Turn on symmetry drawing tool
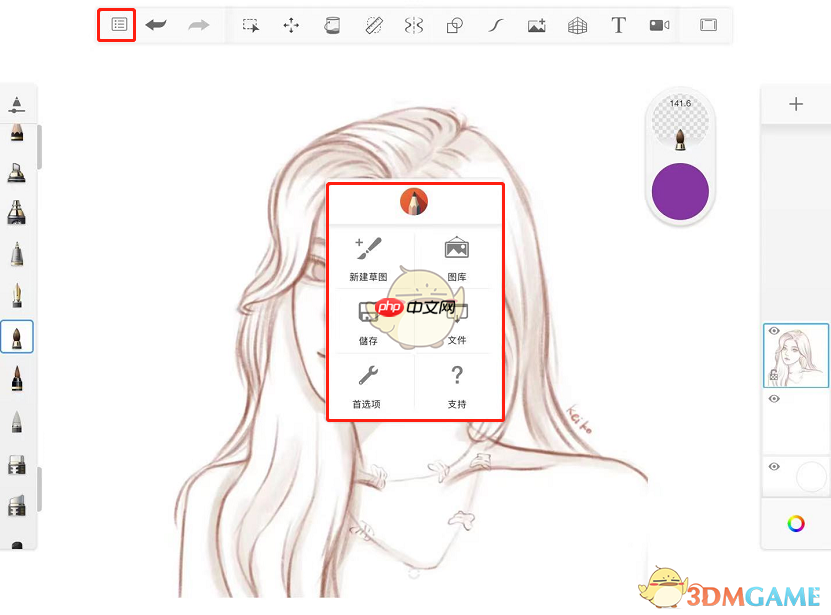The height and width of the screenshot is (615, 831). (x=414, y=25)
